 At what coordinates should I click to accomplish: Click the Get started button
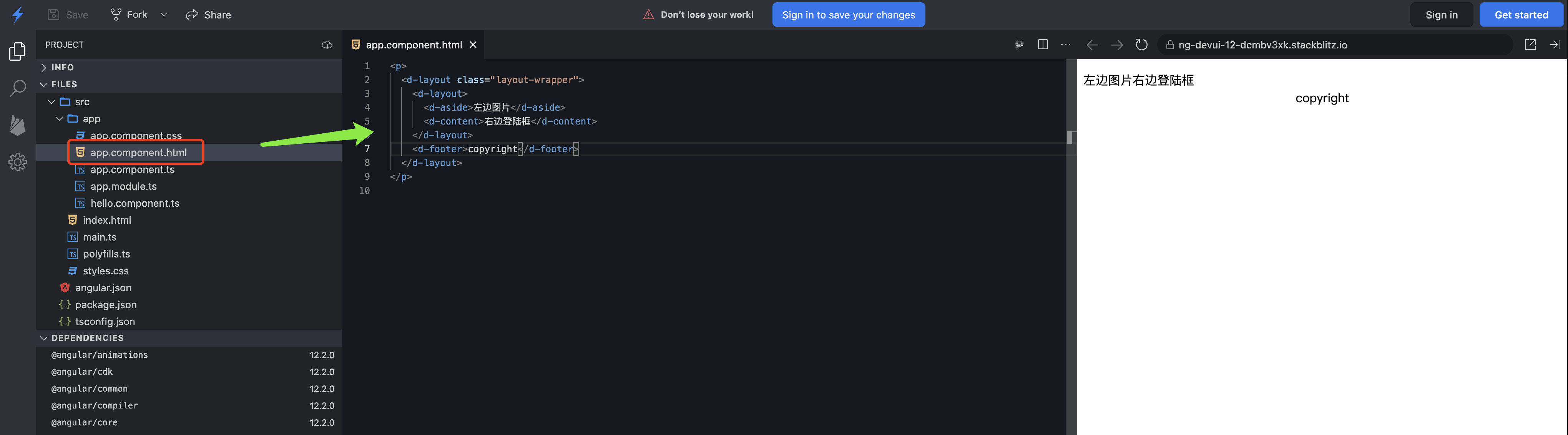click(x=1521, y=15)
